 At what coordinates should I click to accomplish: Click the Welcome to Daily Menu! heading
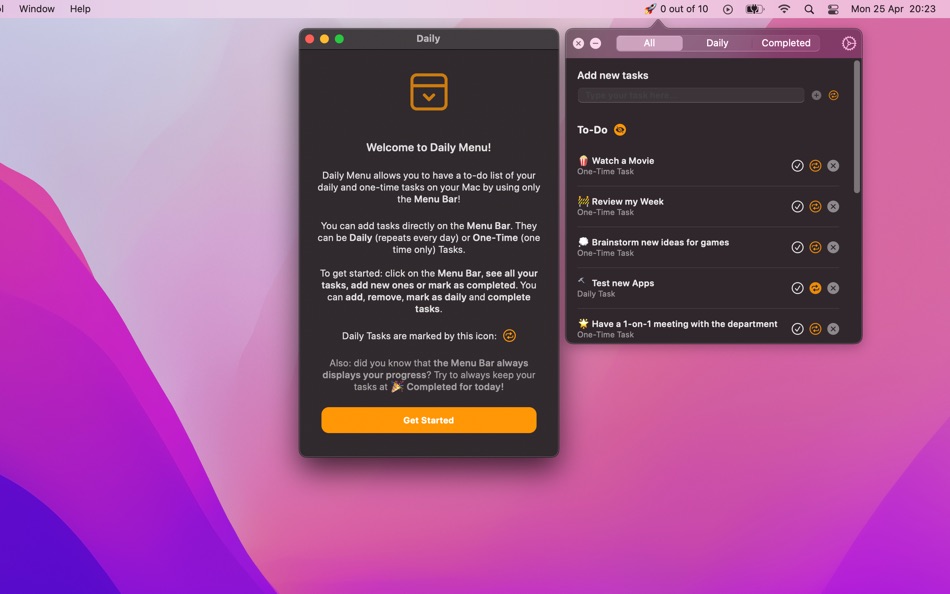pyautogui.click(x=428, y=147)
